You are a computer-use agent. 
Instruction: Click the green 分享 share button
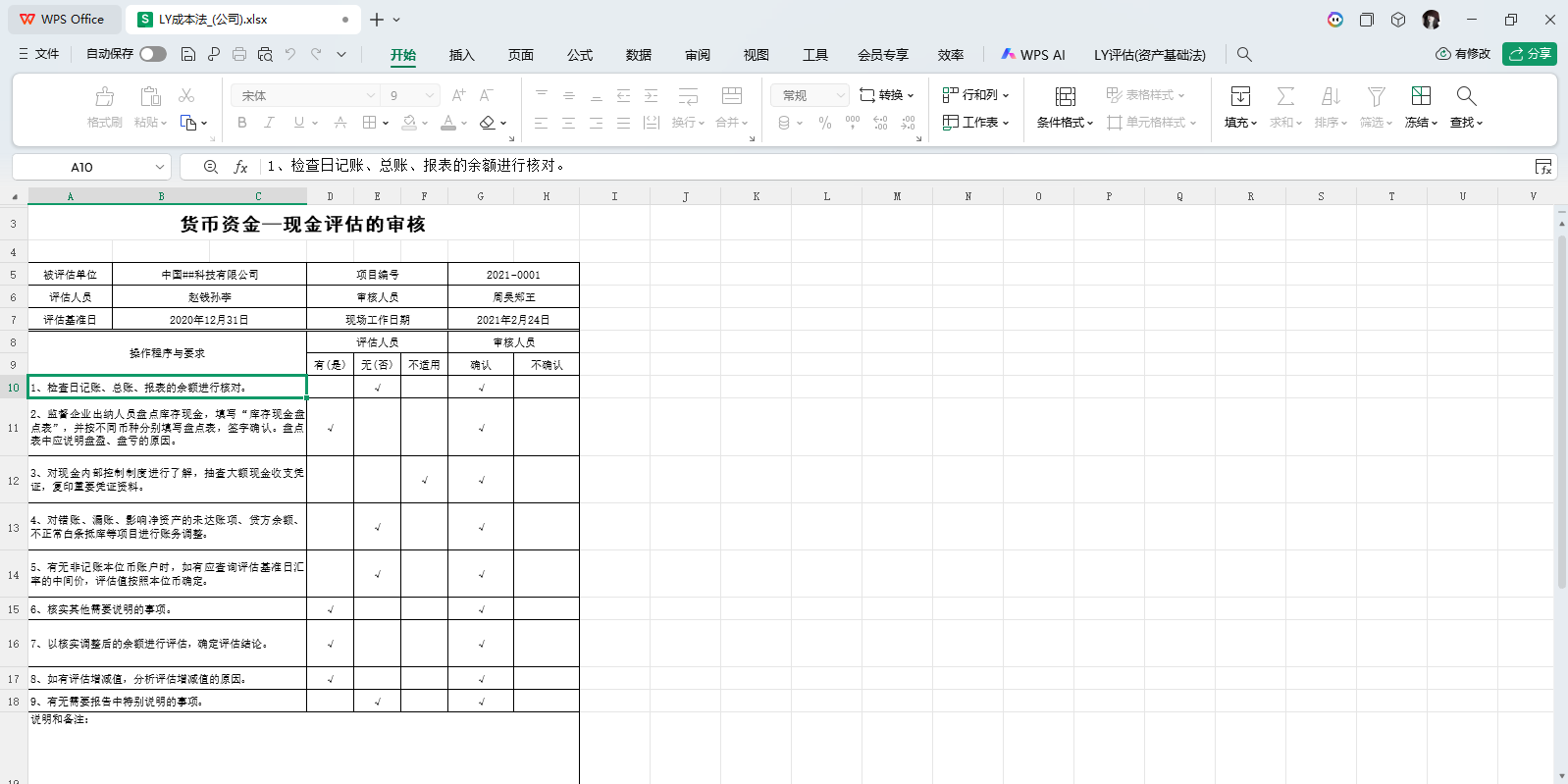coord(1530,54)
